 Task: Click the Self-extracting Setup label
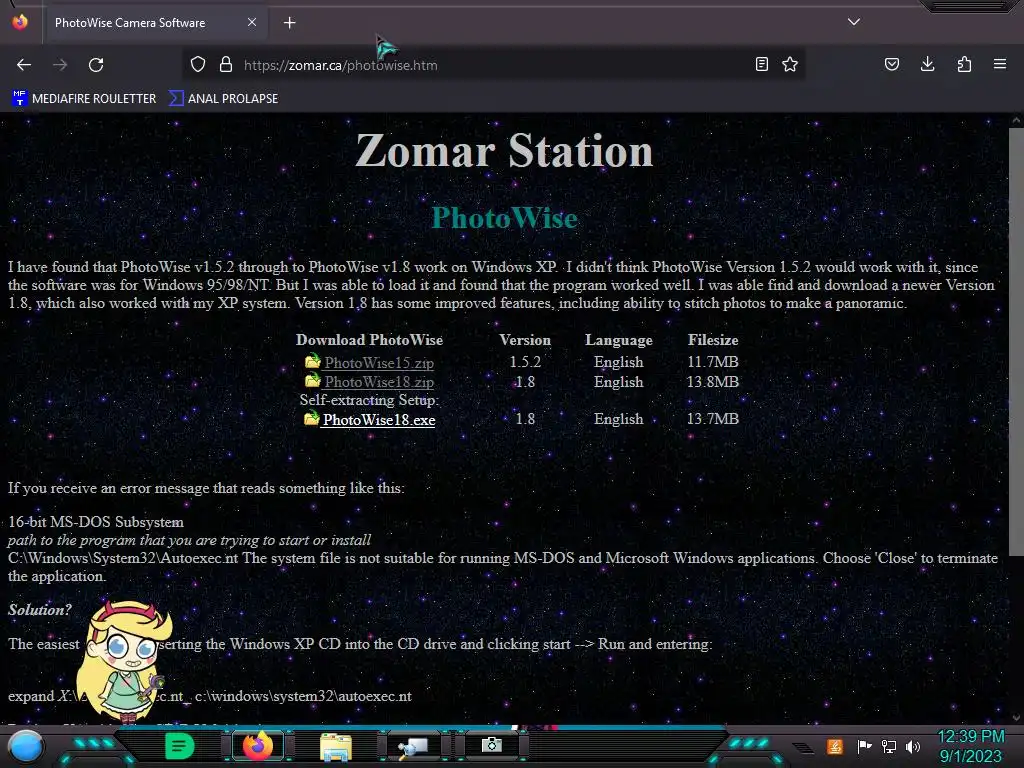369,400
